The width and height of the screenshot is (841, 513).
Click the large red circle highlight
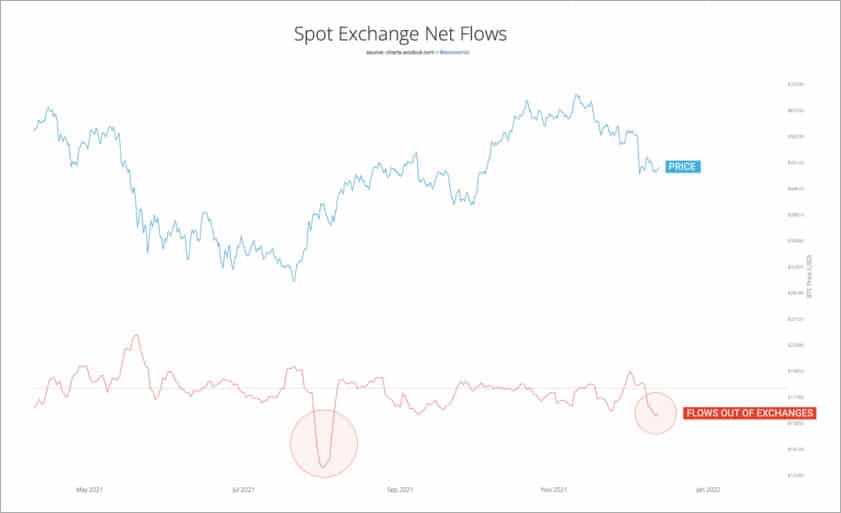coord(323,443)
